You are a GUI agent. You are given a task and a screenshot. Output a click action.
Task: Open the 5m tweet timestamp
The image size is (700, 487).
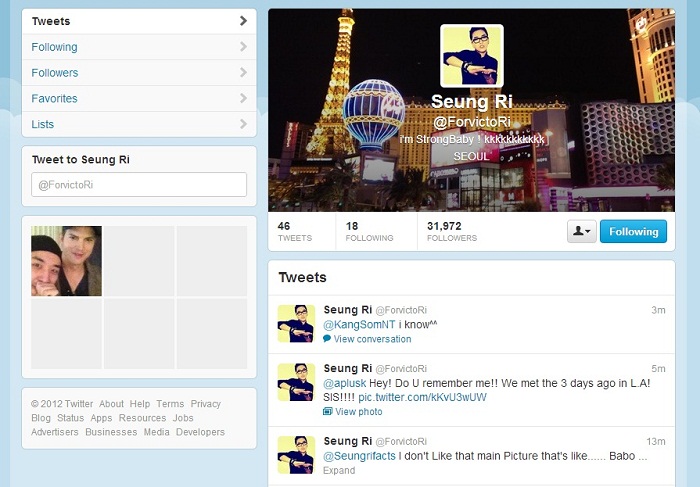[658, 368]
